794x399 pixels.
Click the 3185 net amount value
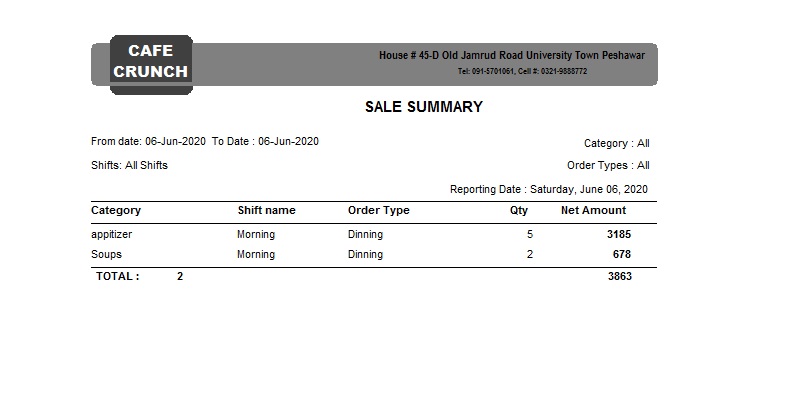point(619,234)
